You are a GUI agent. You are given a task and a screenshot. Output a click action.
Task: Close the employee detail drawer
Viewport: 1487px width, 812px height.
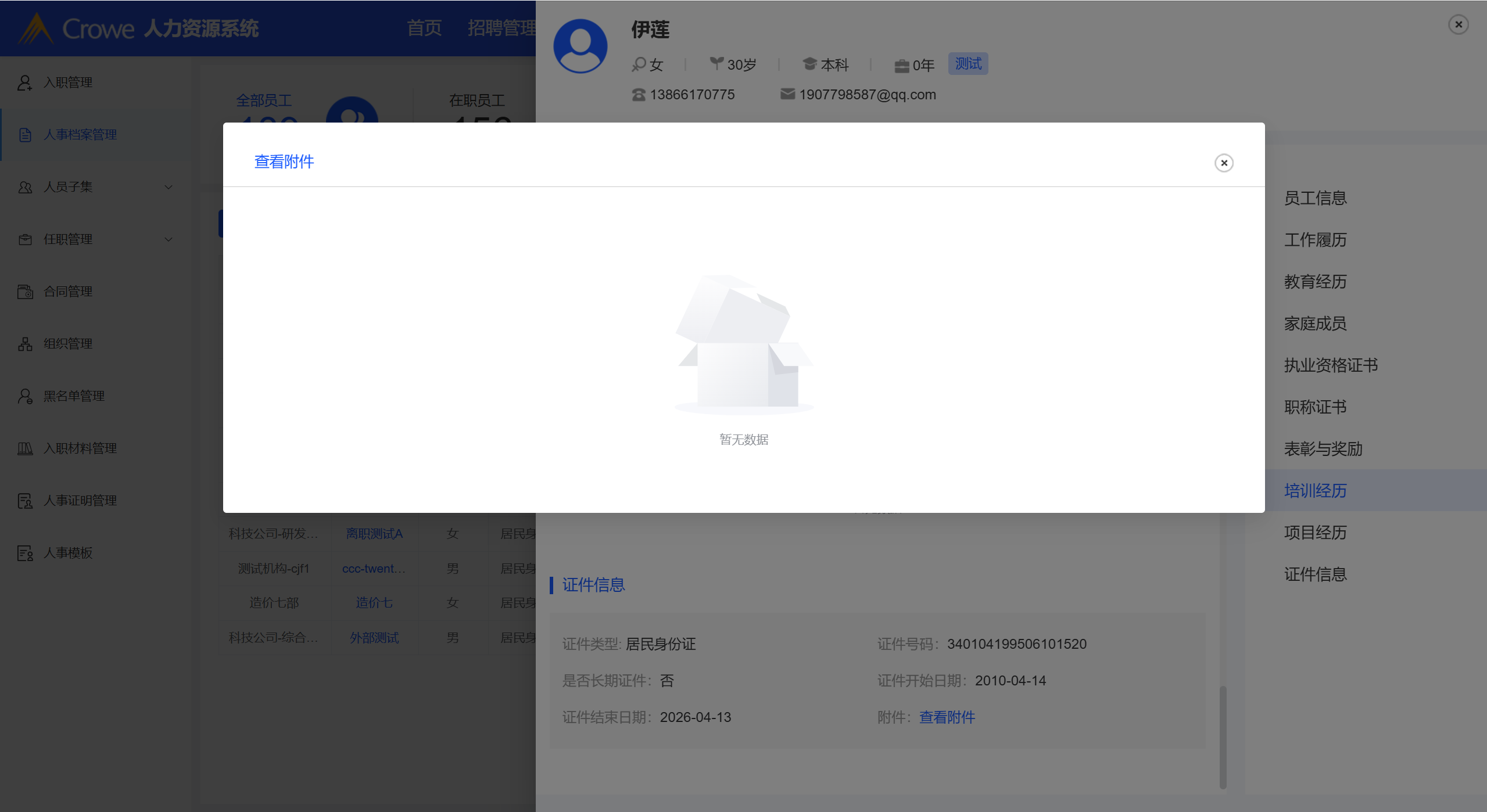(x=1458, y=24)
